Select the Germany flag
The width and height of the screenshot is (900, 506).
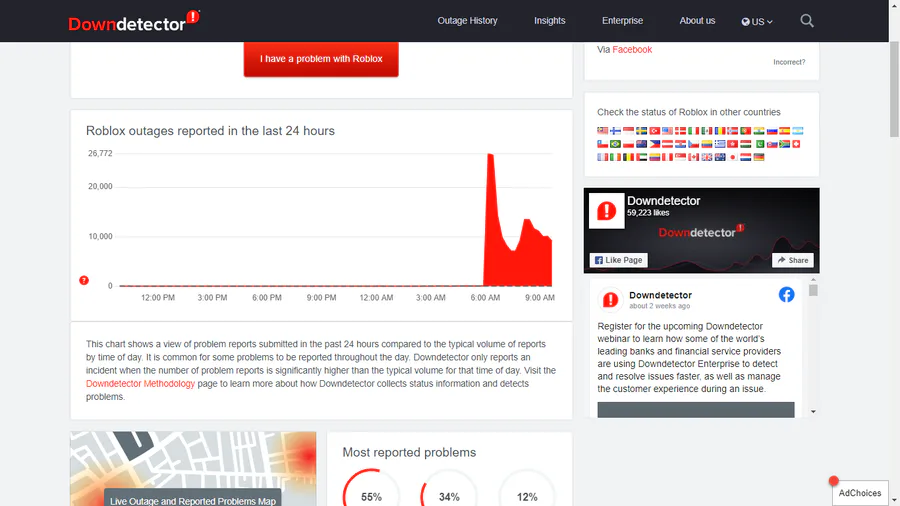point(759,157)
